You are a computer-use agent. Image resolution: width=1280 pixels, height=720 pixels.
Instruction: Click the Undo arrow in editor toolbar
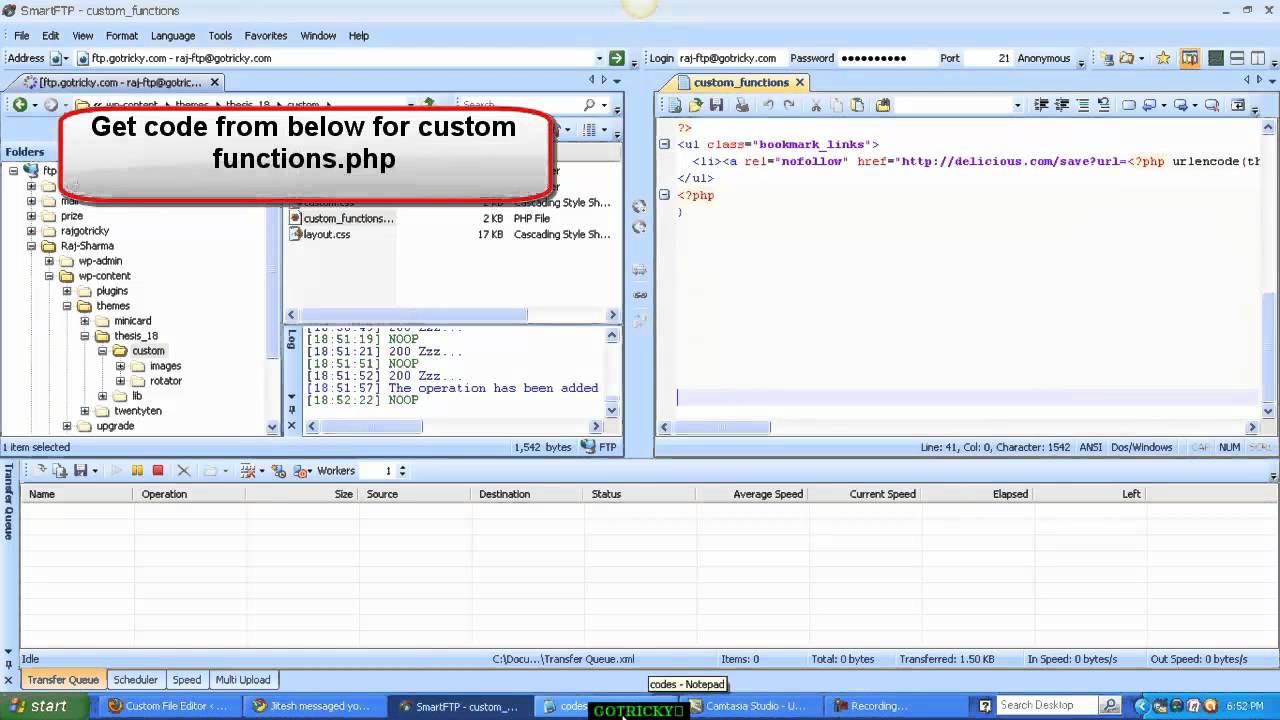(x=768, y=105)
